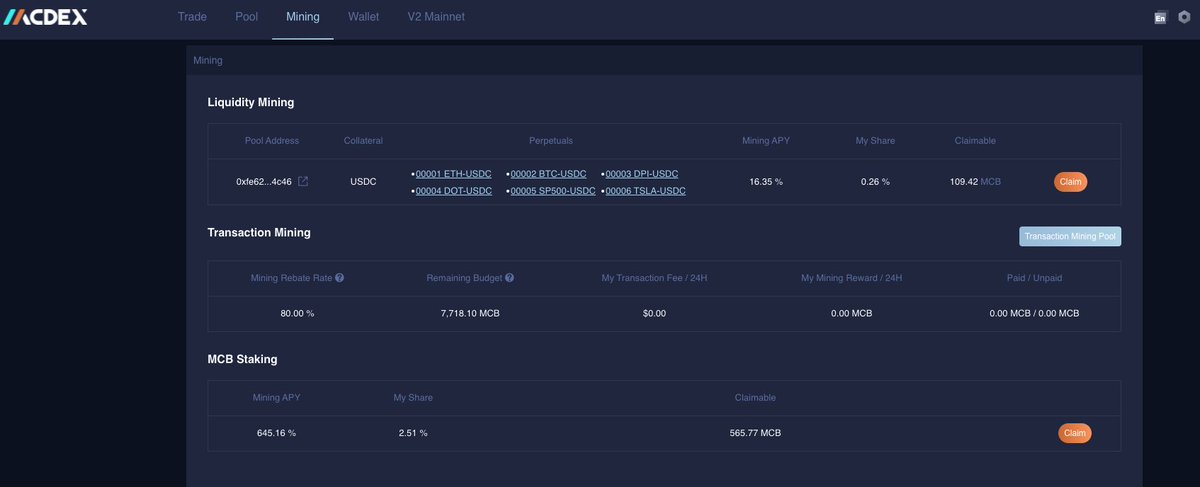Viewport: 1200px width, 487px height.
Task: Click the Paid / Unpaid column header
Action: (x=1034, y=277)
